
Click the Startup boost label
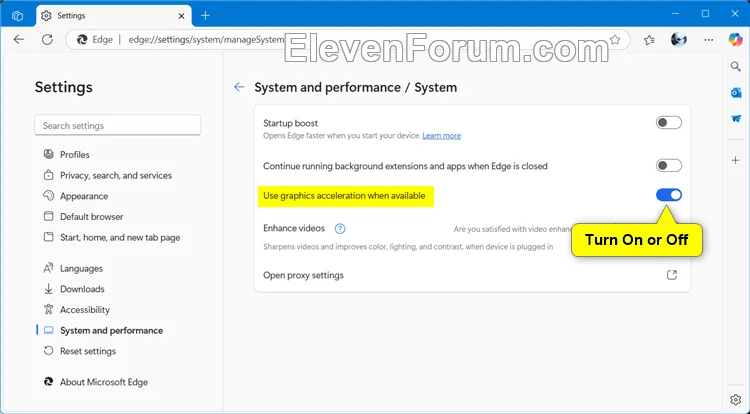[290, 123]
